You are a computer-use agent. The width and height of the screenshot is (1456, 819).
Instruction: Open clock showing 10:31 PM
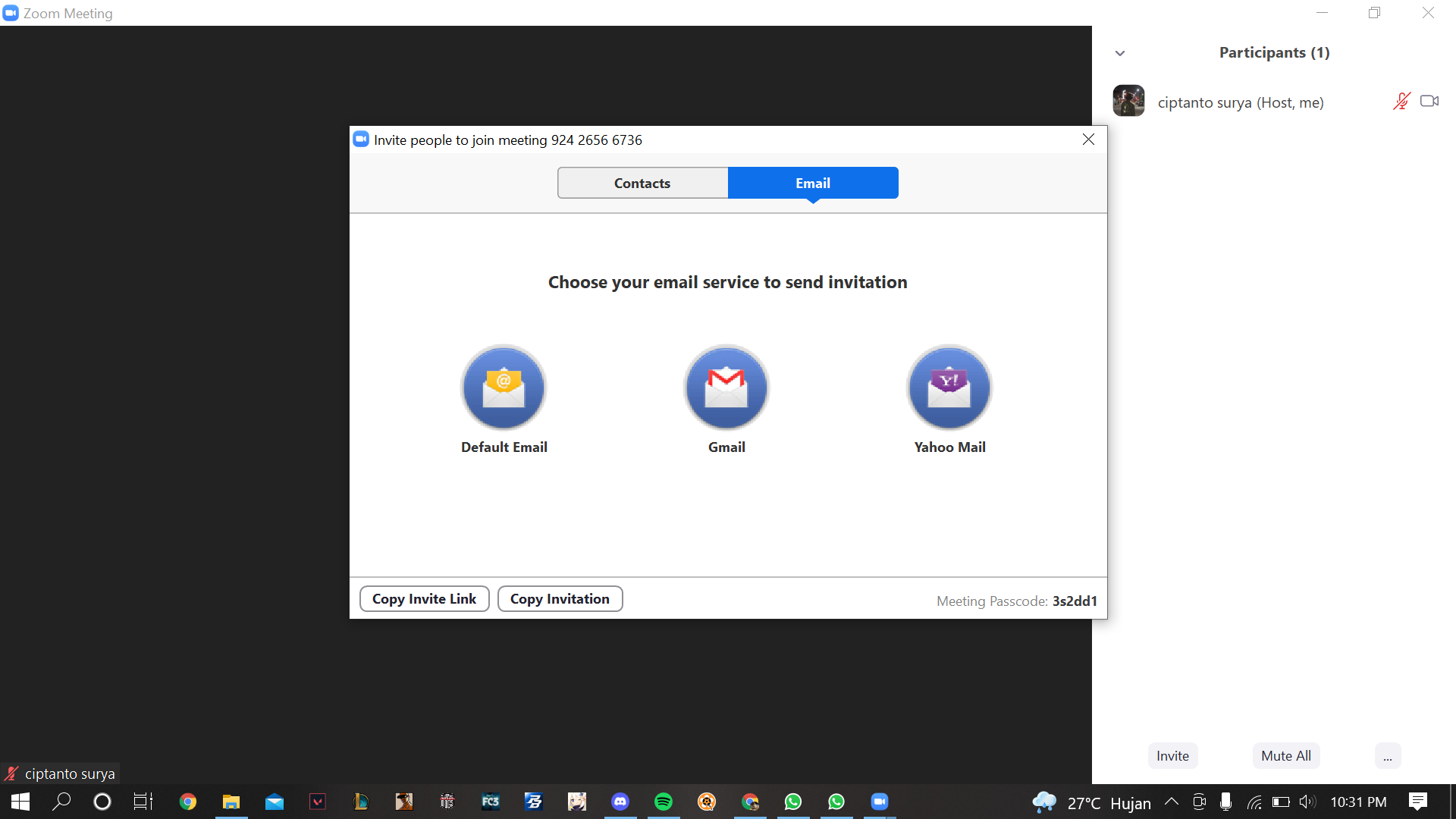tap(1358, 802)
